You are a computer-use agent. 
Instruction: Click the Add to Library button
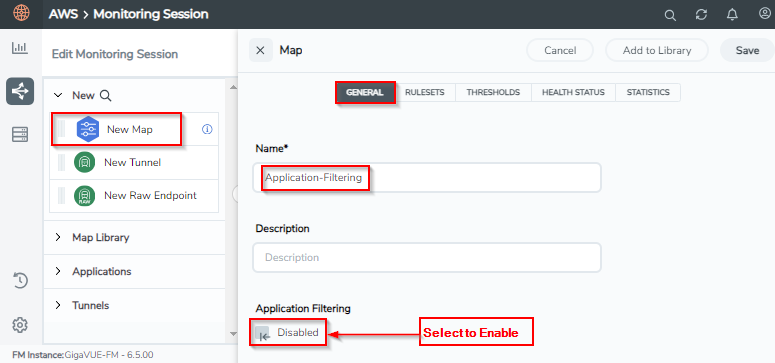(x=657, y=50)
